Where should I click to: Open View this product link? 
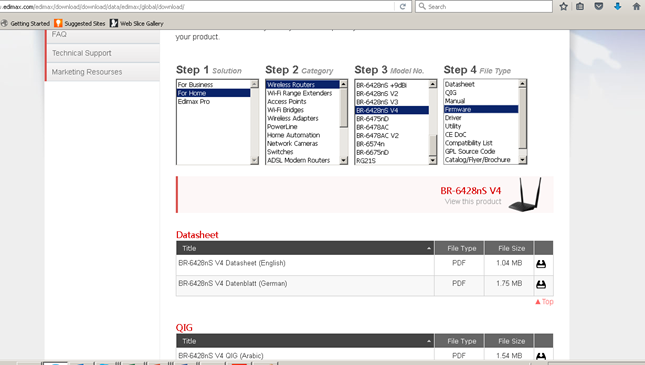(x=473, y=201)
